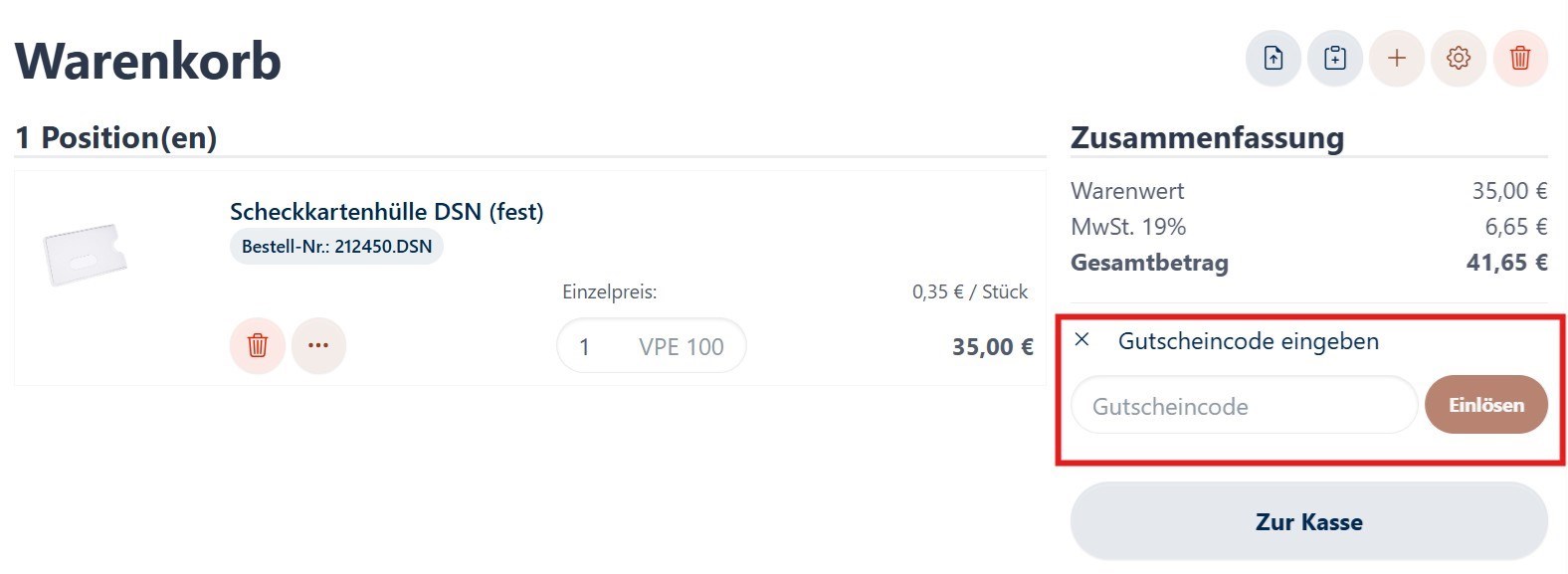Click the VPE 100 packaging unit label
This screenshot has width=1568, height=574.
coord(680,346)
